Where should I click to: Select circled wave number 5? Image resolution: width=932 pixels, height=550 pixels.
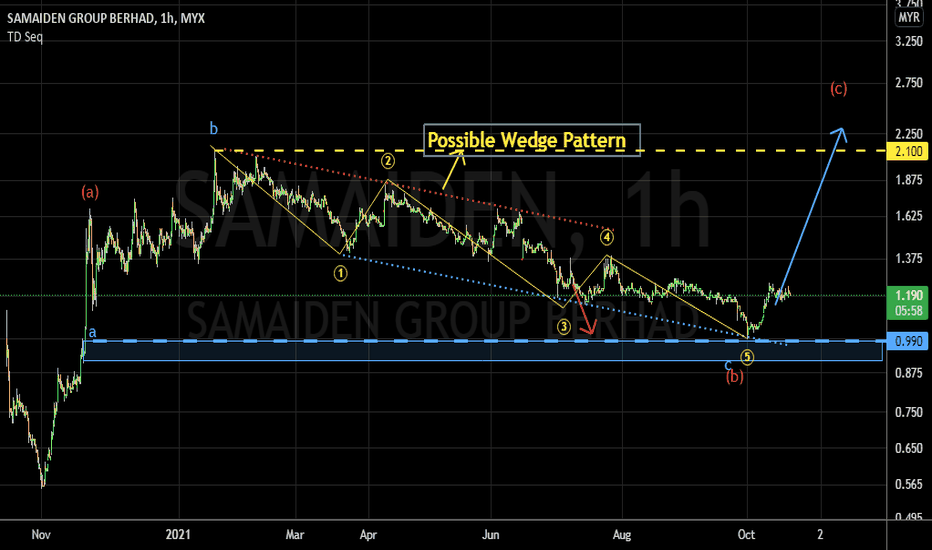pyautogui.click(x=747, y=357)
